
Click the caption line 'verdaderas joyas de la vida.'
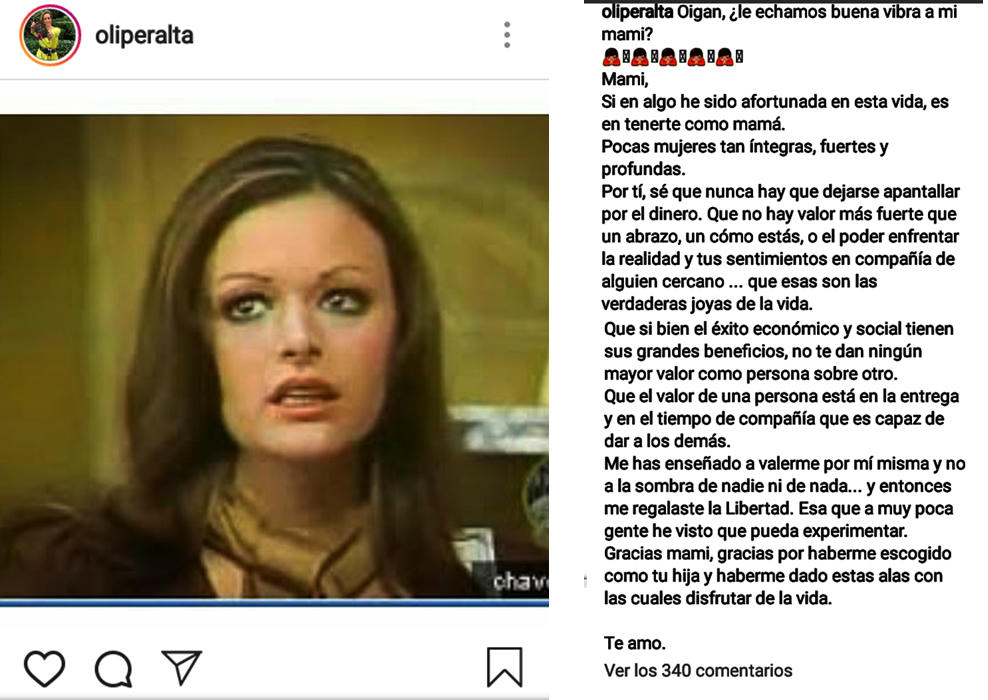point(707,304)
